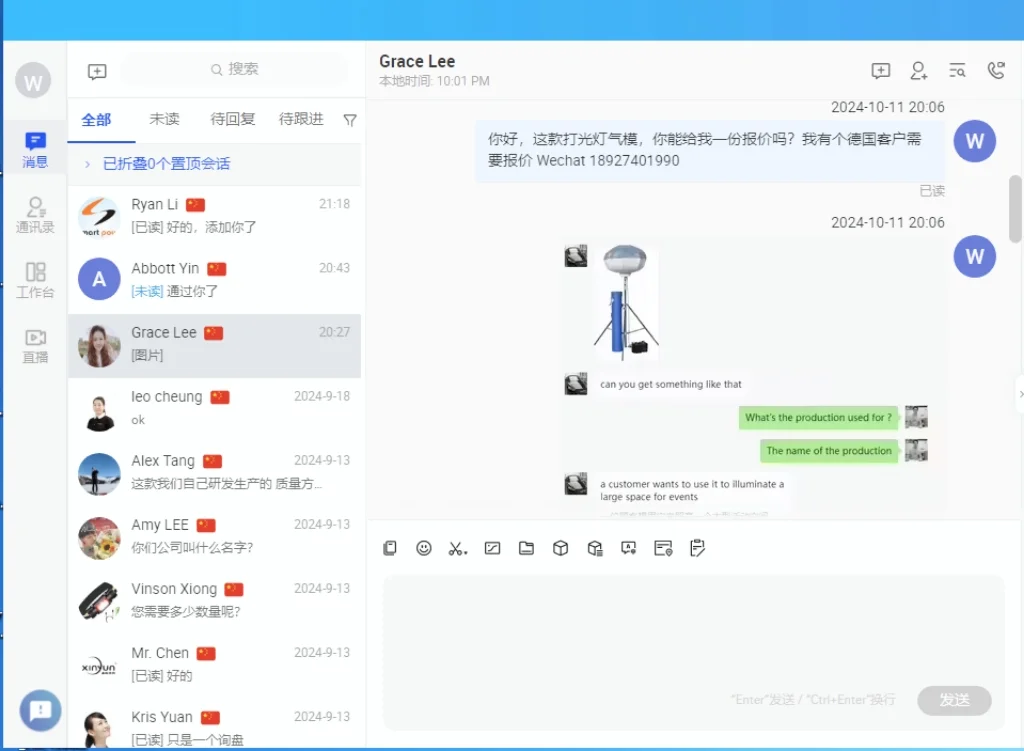Open the Mr. Chen conversation
This screenshot has width=1024, height=751.
[x=215, y=664]
